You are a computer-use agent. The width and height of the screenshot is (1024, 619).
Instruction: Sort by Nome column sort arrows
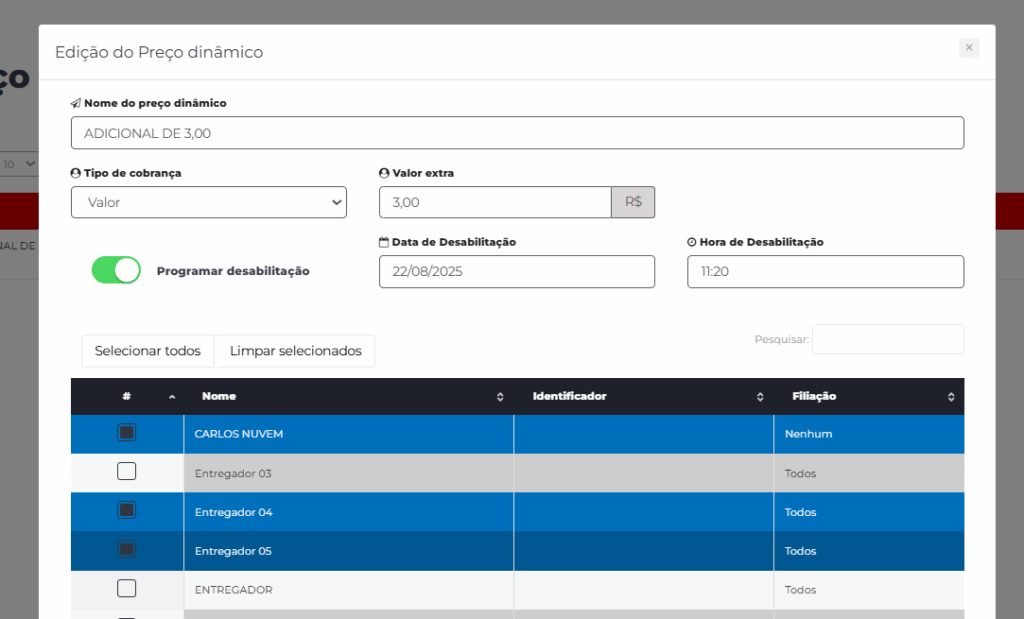pyautogui.click(x=500, y=397)
